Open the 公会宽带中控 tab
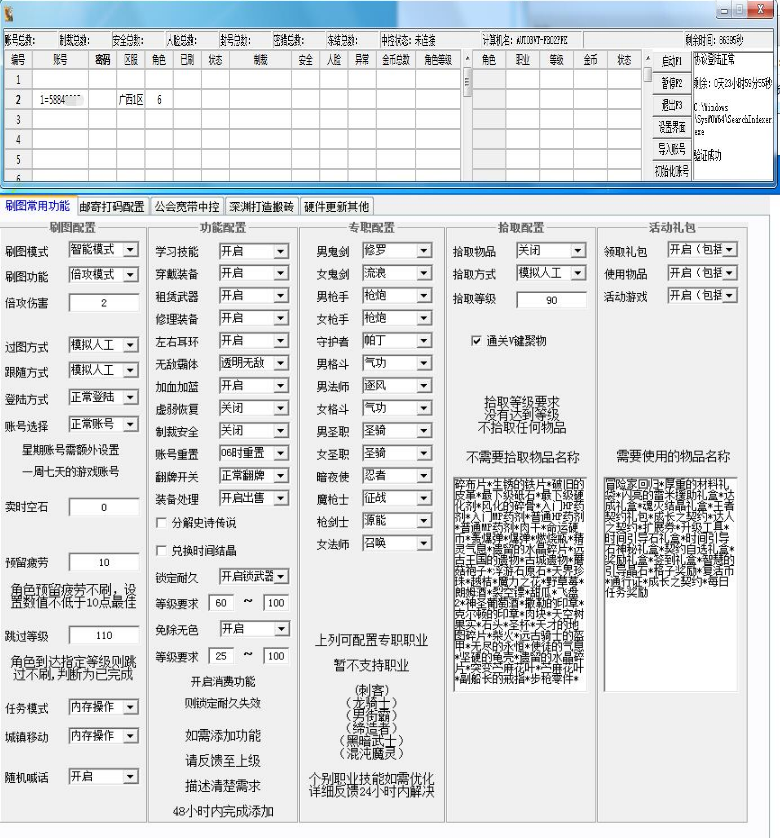Image resolution: width=783 pixels, height=838 pixels. [187, 206]
